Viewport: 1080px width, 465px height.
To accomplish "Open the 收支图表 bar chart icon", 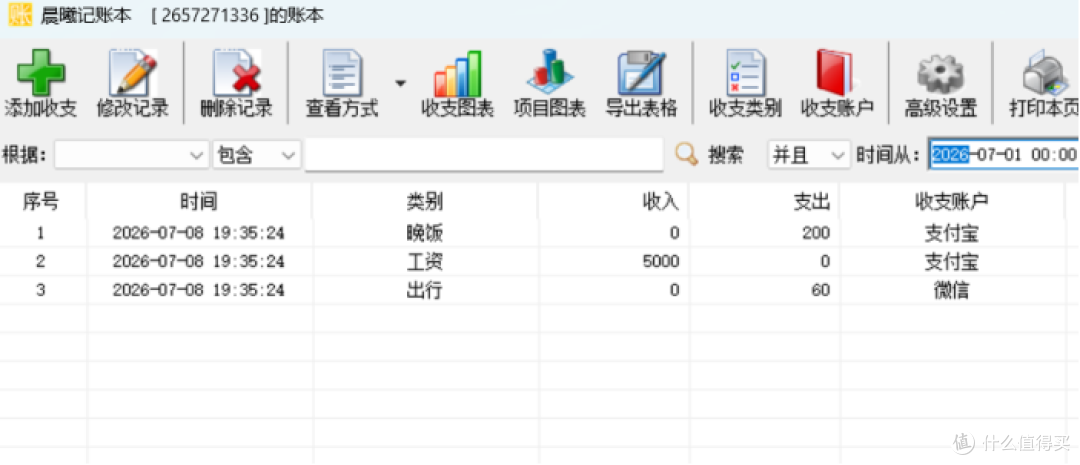I will (x=457, y=74).
